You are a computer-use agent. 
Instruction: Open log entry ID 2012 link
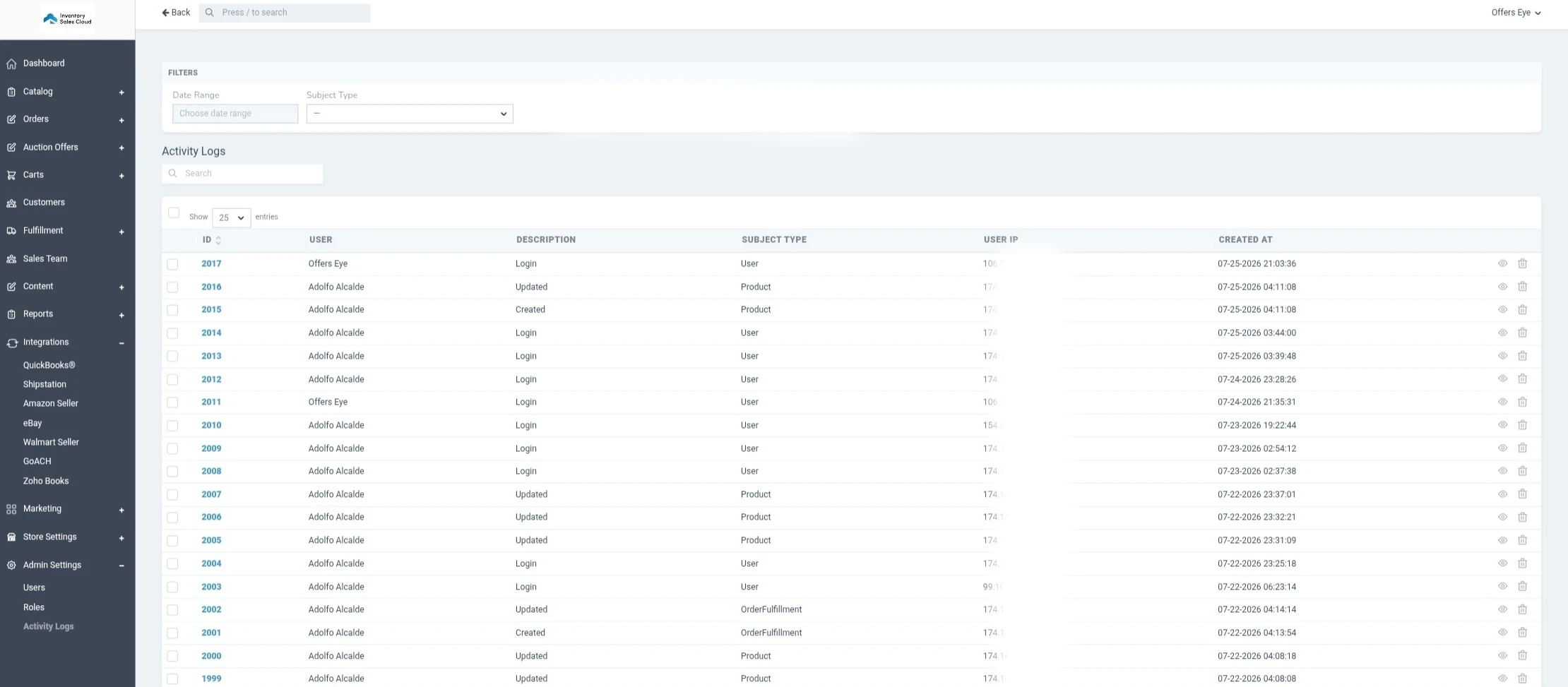point(211,379)
